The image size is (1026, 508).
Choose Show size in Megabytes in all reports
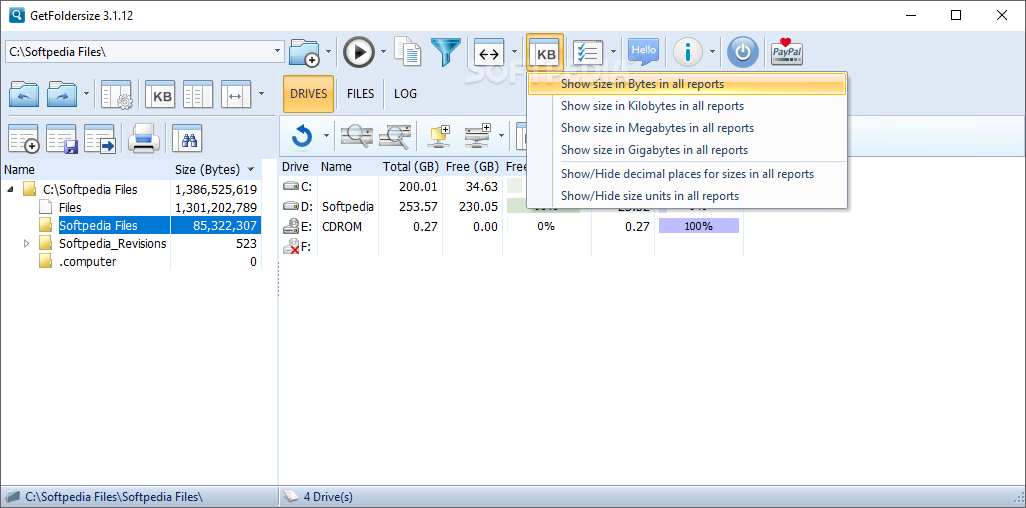click(686, 128)
